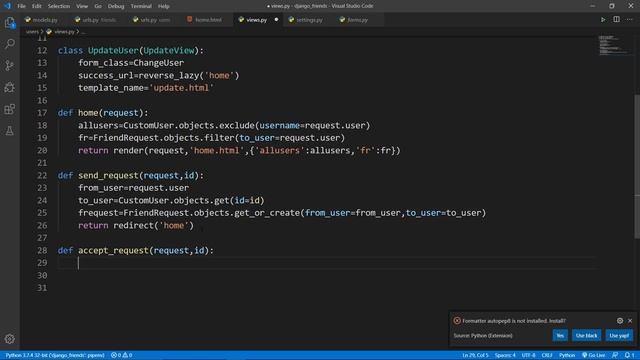
Task: Open the Explorer view in activity bar
Action: (x=10, y=22)
